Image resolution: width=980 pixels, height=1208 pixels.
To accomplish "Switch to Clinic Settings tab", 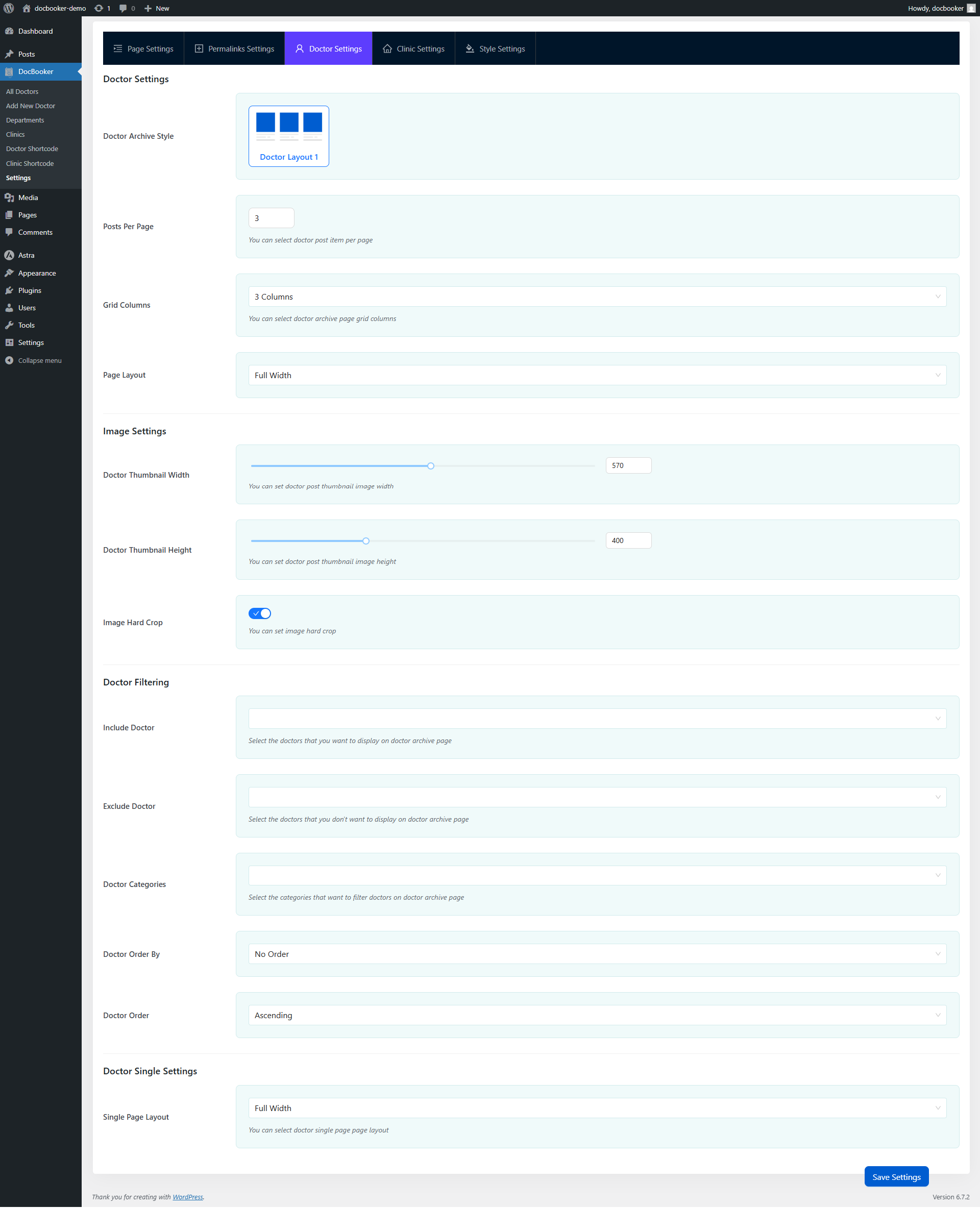I will (x=414, y=48).
